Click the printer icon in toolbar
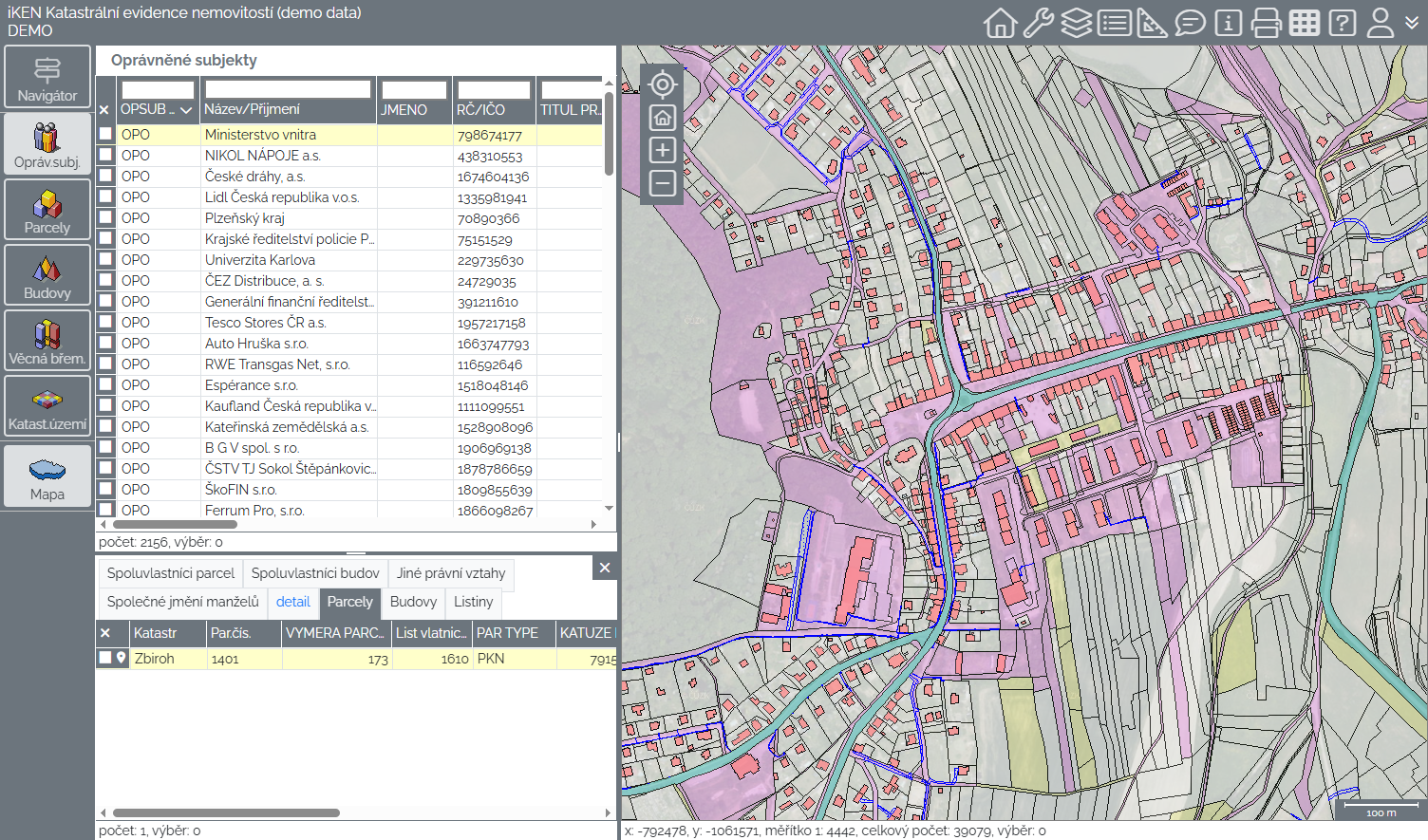 pyautogui.click(x=1266, y=23)
